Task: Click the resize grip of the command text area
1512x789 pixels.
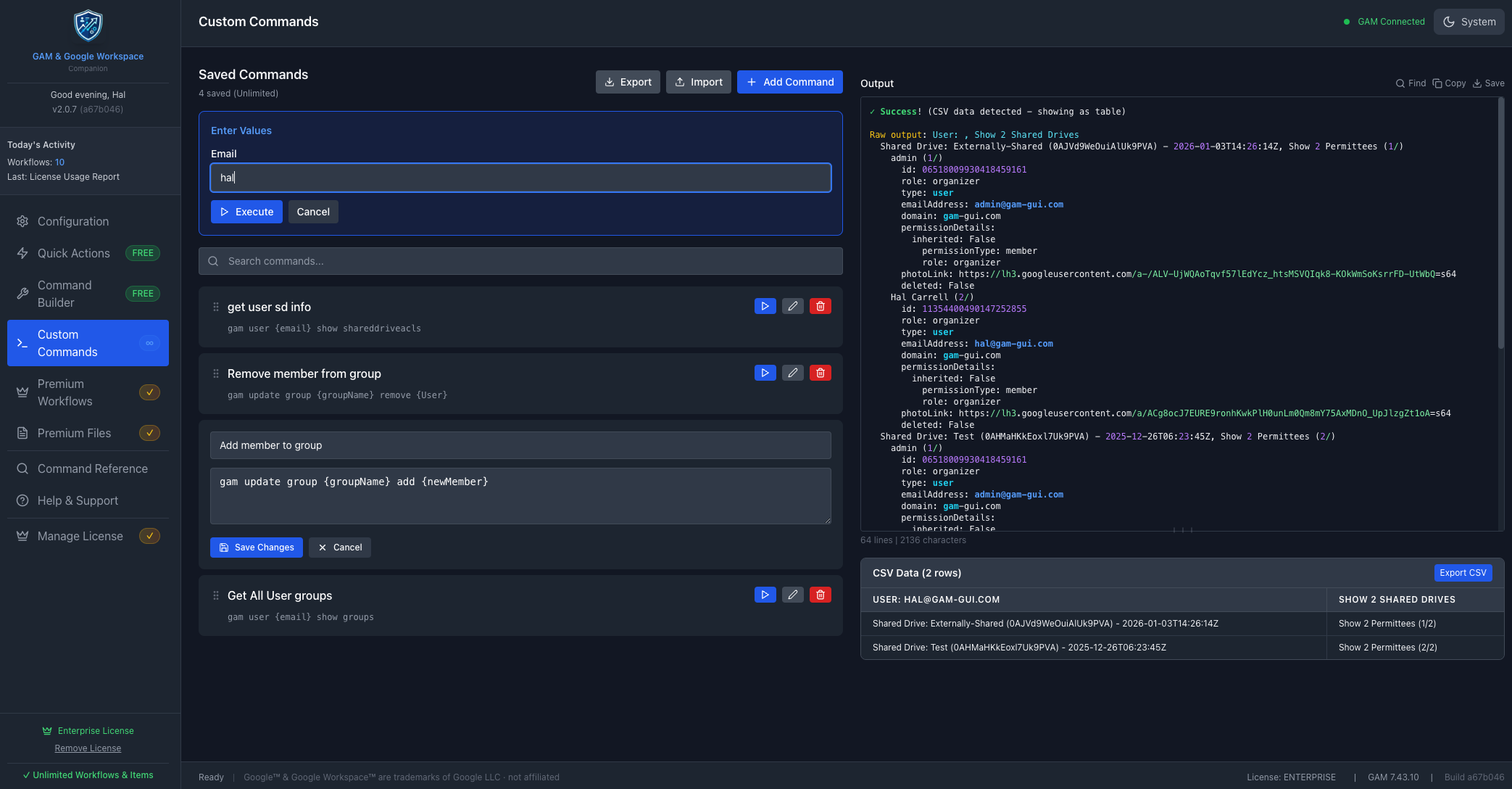Action: coord(827,520)
